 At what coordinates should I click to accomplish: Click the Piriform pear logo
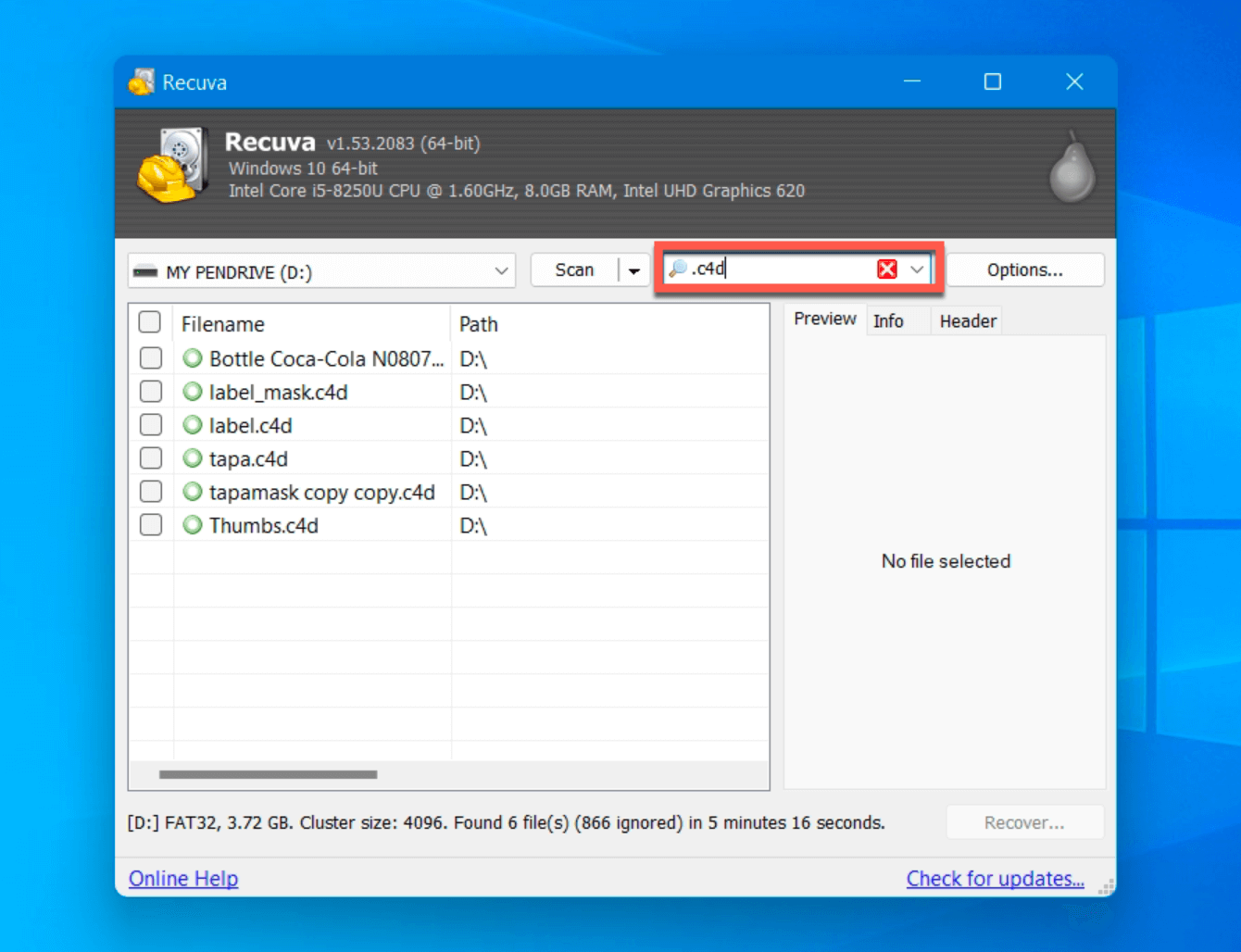[1072, 168]
